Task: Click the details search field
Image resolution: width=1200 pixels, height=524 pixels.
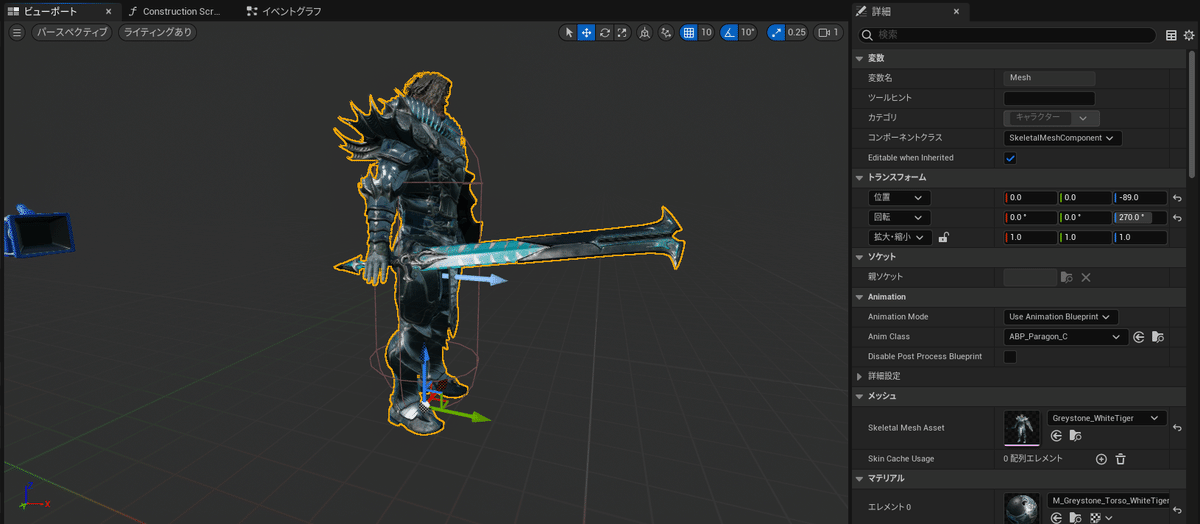Action: point(1009,35)
